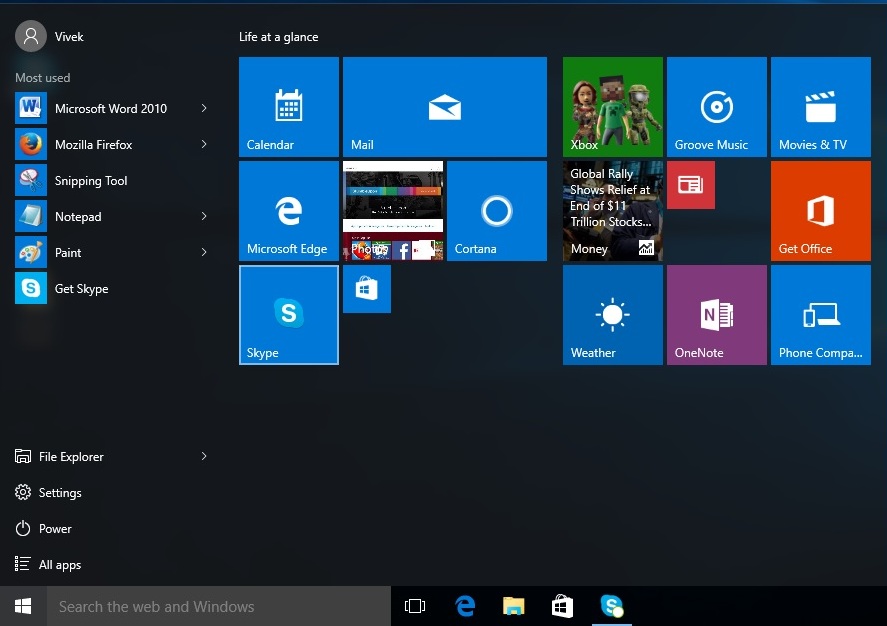Open the Cortana tile

[497, 211]
